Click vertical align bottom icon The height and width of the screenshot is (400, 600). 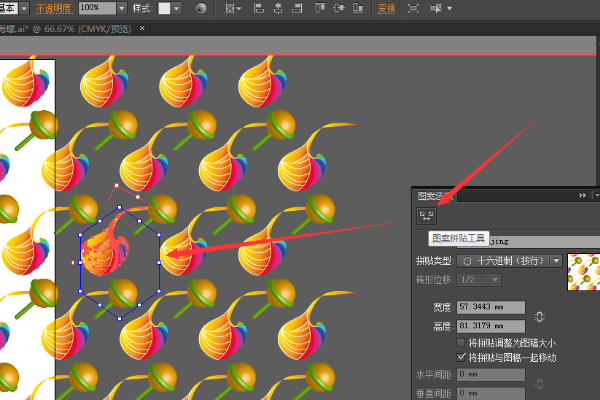358,8
